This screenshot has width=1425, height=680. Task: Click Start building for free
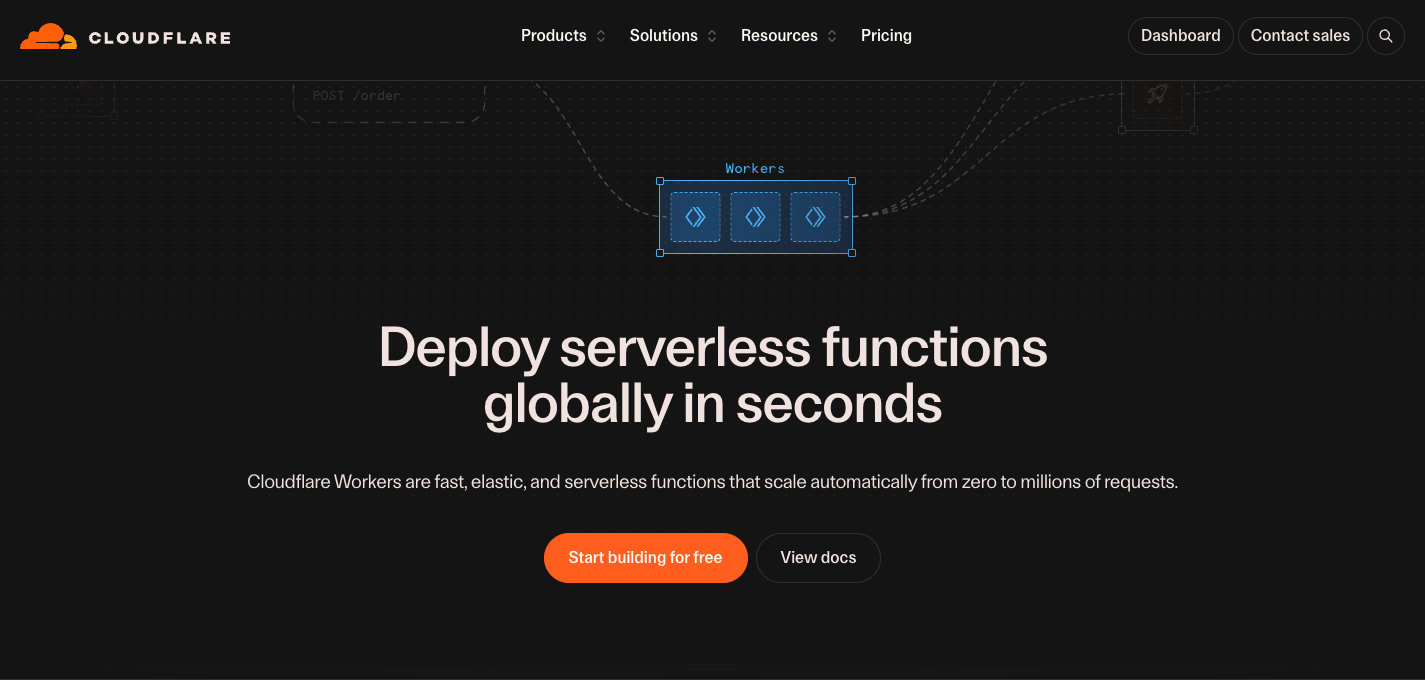pyautogui.click(x=646, y=558)
